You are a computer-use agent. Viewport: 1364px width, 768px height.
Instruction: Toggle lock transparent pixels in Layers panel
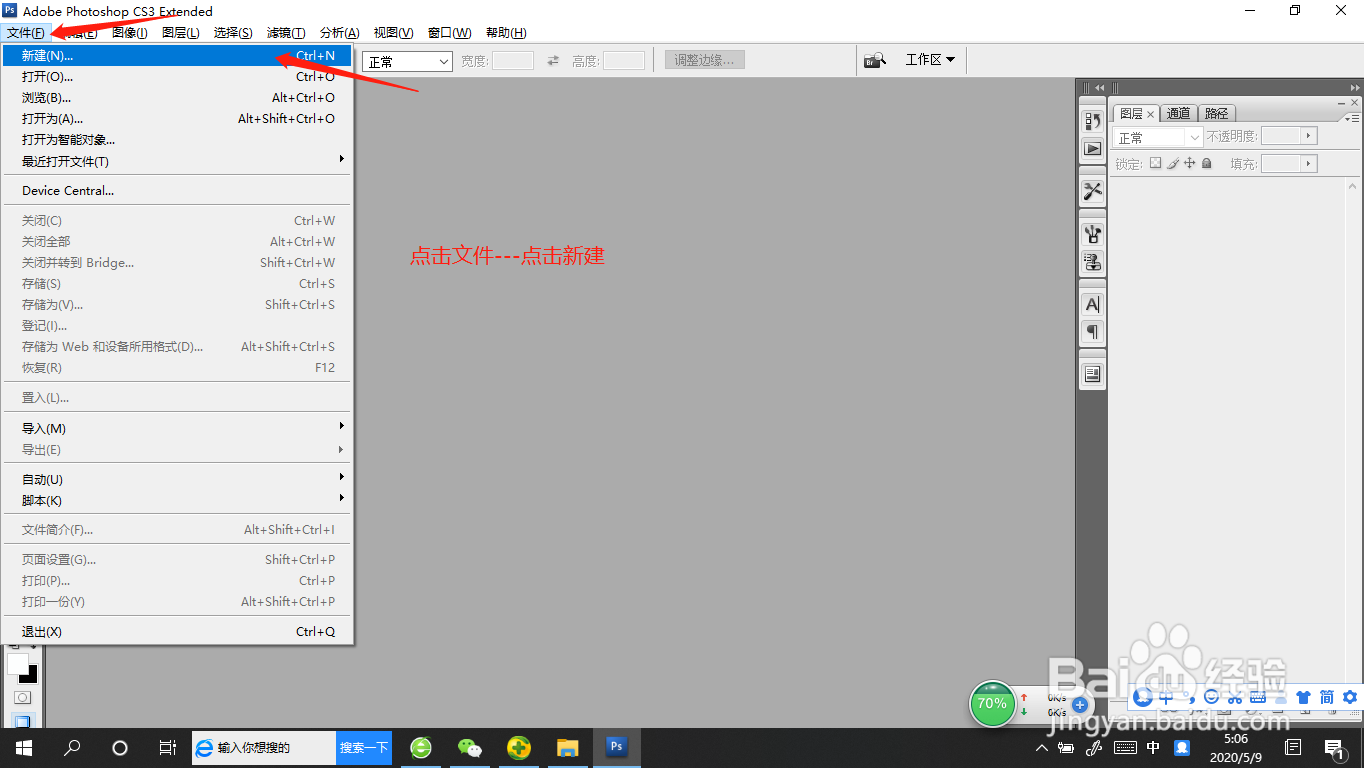click(x=1155, y=163)
